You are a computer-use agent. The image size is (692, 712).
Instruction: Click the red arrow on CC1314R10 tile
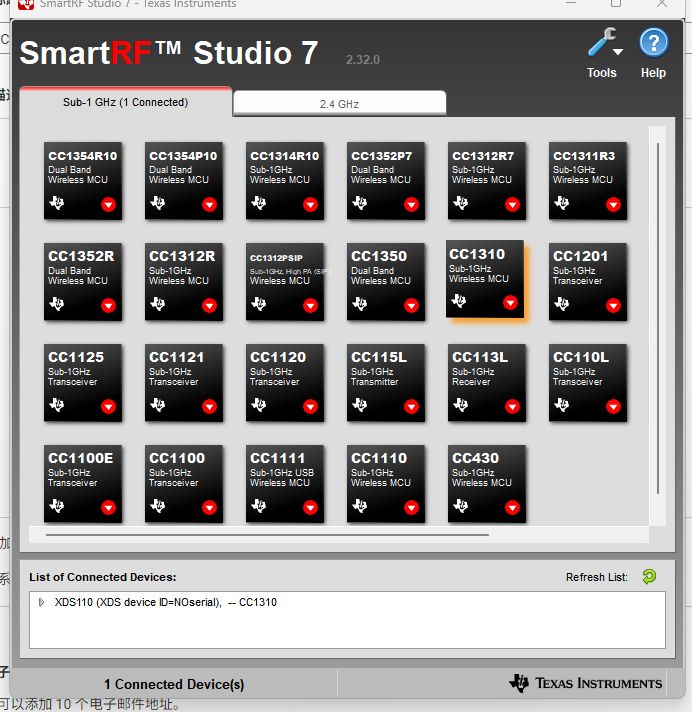[x=310, y=205]
